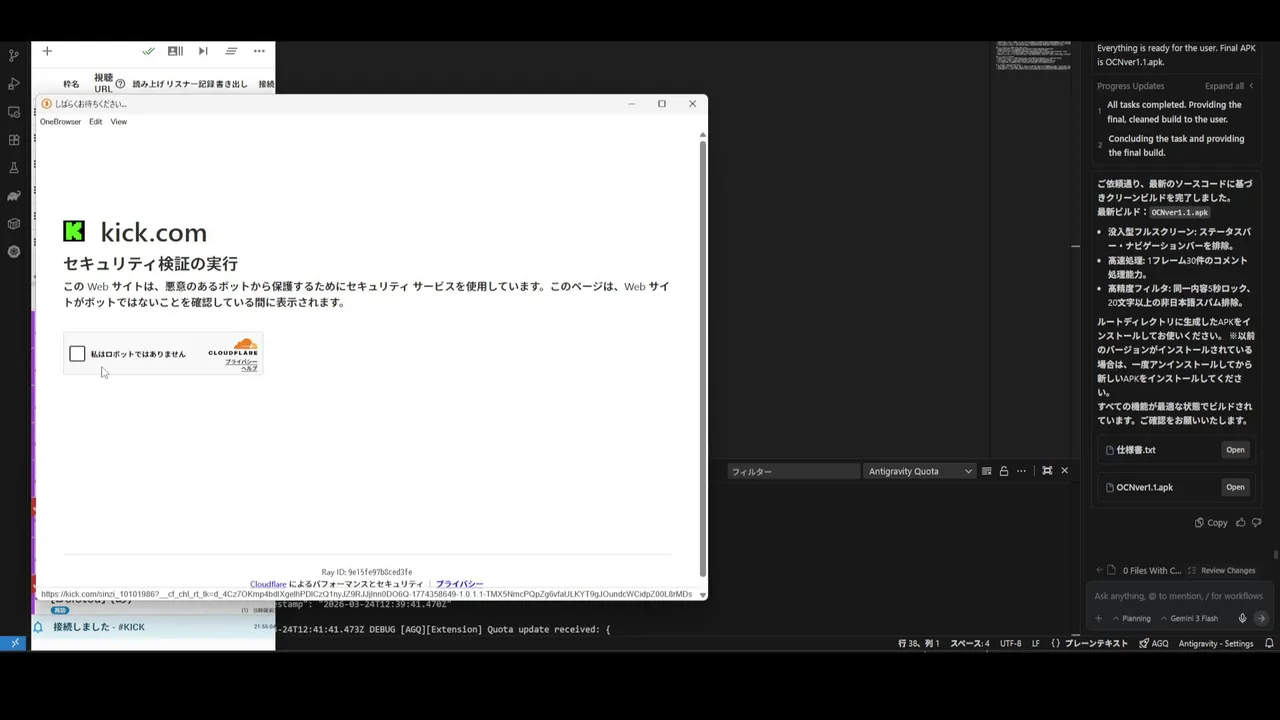The height and width of the screenshot is (720, 1280).
Task: Open the Antigravity Quota output channel dropdown
Action: coord(920,471)
